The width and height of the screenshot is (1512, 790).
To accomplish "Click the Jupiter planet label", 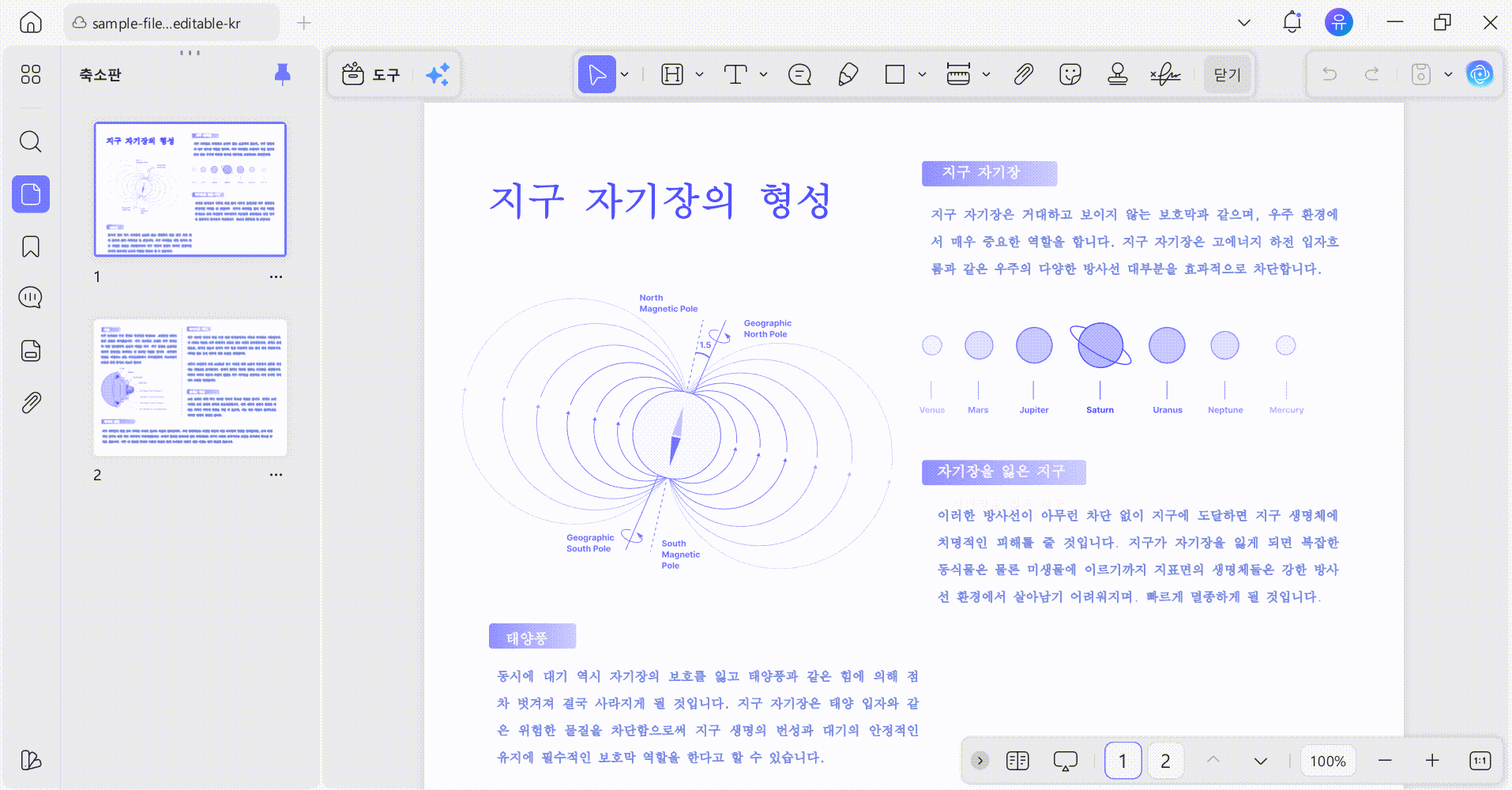I will (1034, 410).
